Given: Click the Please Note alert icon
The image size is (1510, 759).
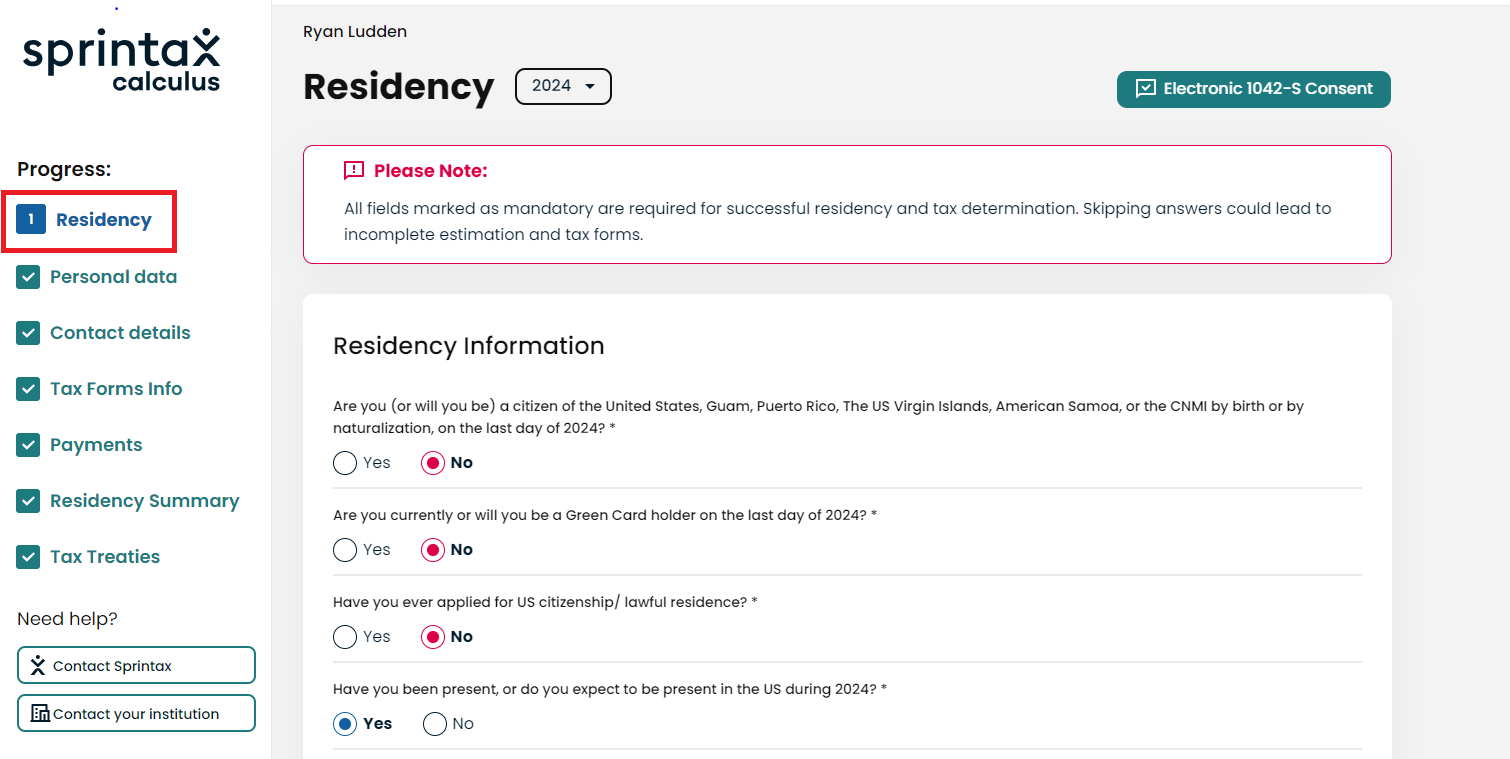Looking at the screenshot, I should tap(354, 171).
